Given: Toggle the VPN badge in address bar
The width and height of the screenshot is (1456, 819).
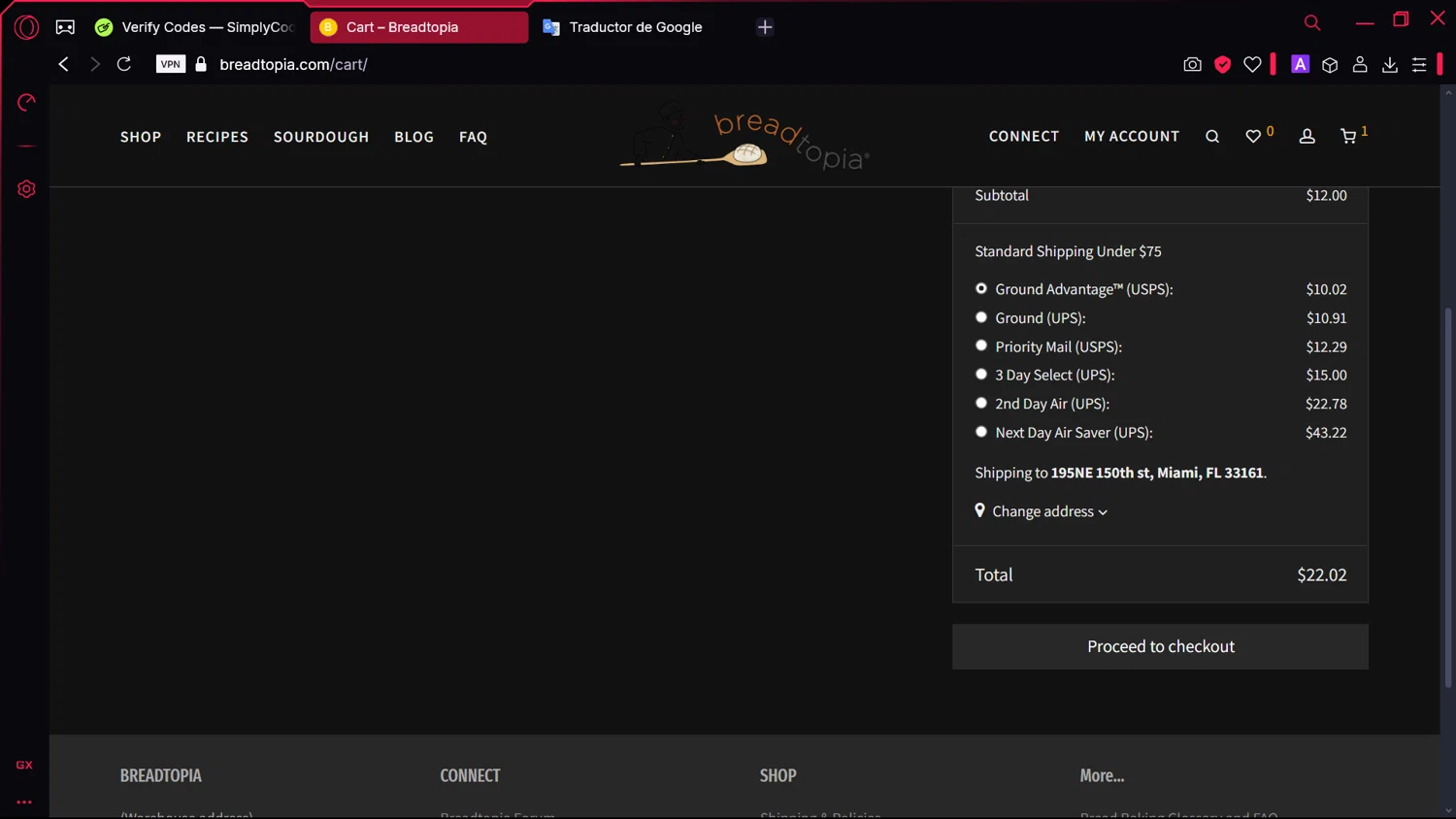Looking at the screenshot, I should tap(171, 64).
